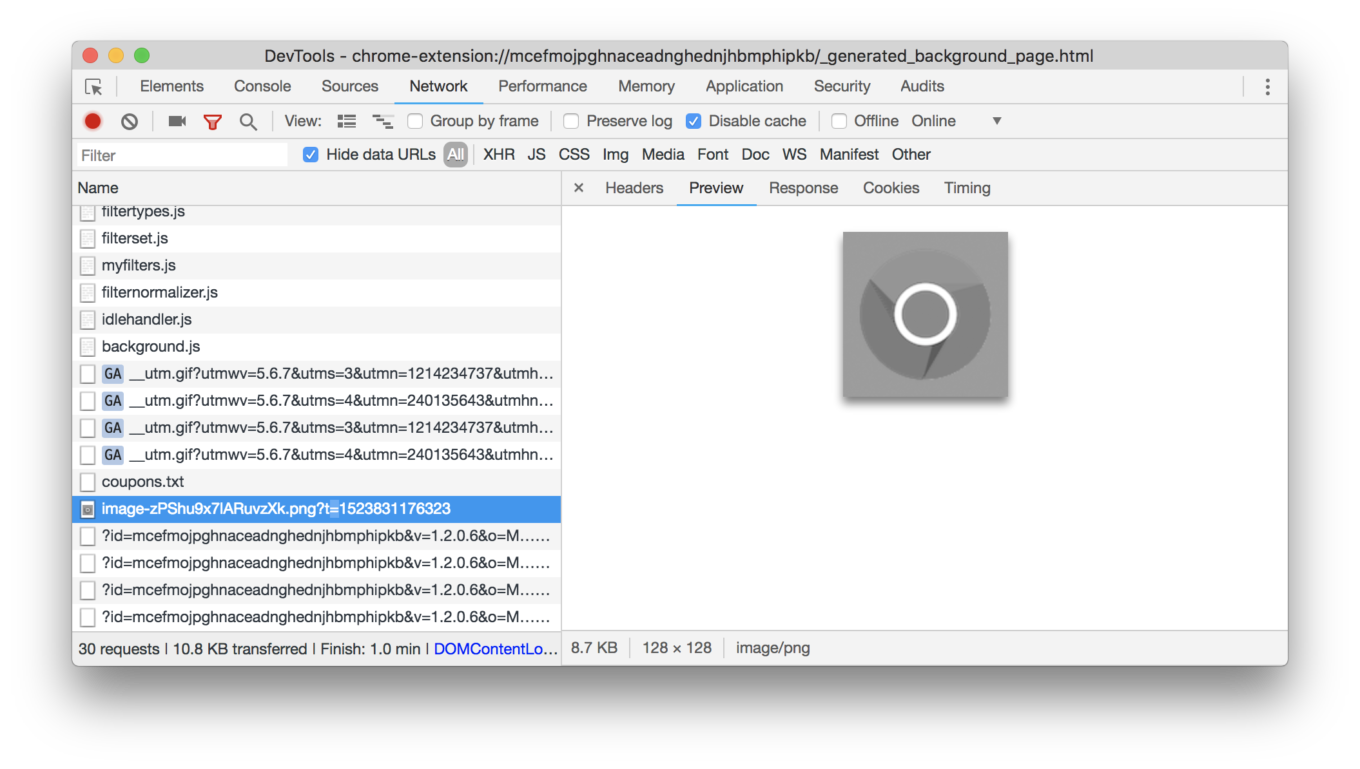This screenshot has height=769, width=1360.
Task: Filter requests by XHR type
Action: tap(498, 154)
